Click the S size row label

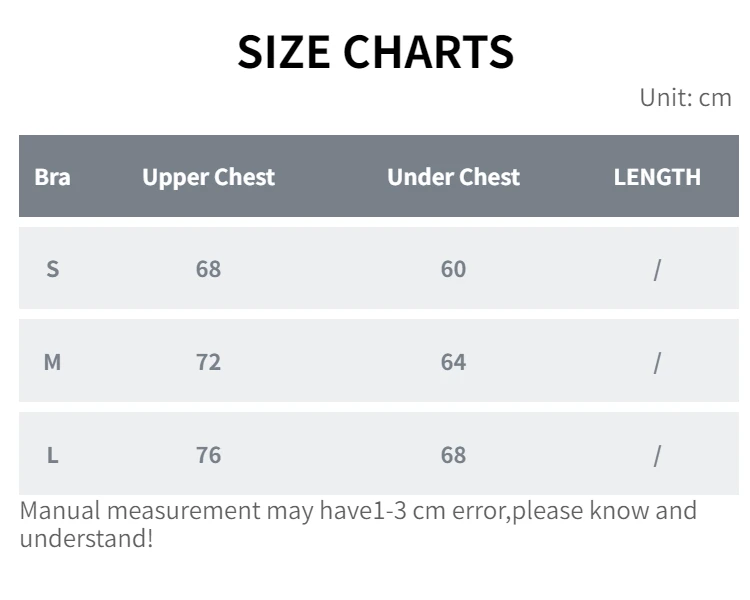tap(53, 269)
